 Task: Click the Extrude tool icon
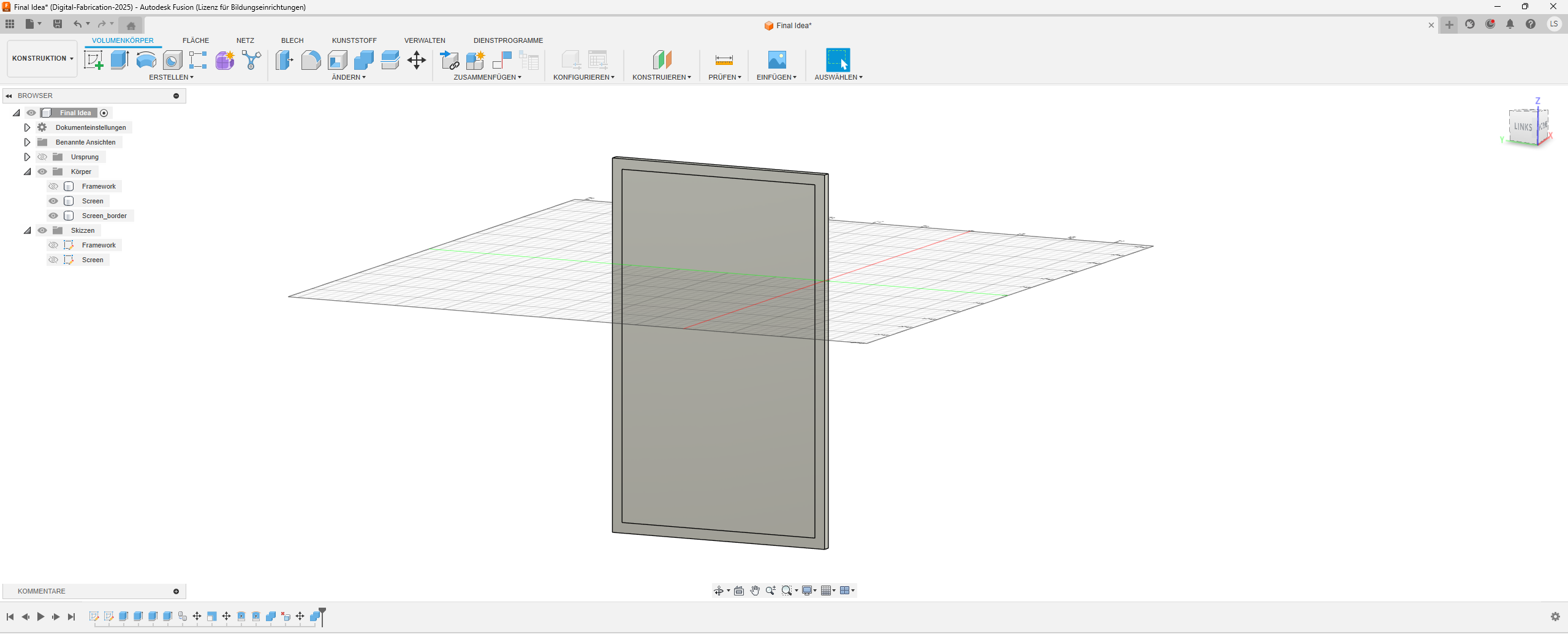click(119, 60)
